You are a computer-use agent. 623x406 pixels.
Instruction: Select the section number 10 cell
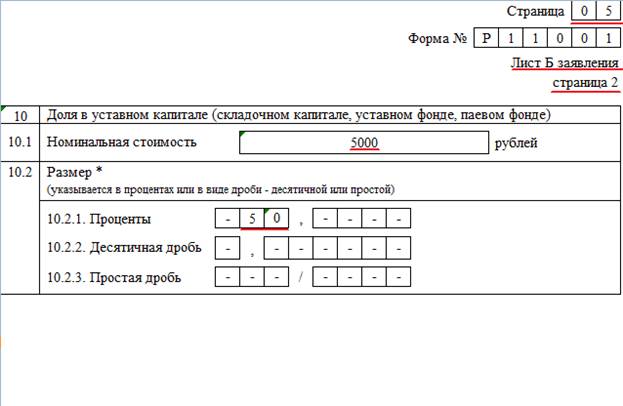[x=21, y=114]
